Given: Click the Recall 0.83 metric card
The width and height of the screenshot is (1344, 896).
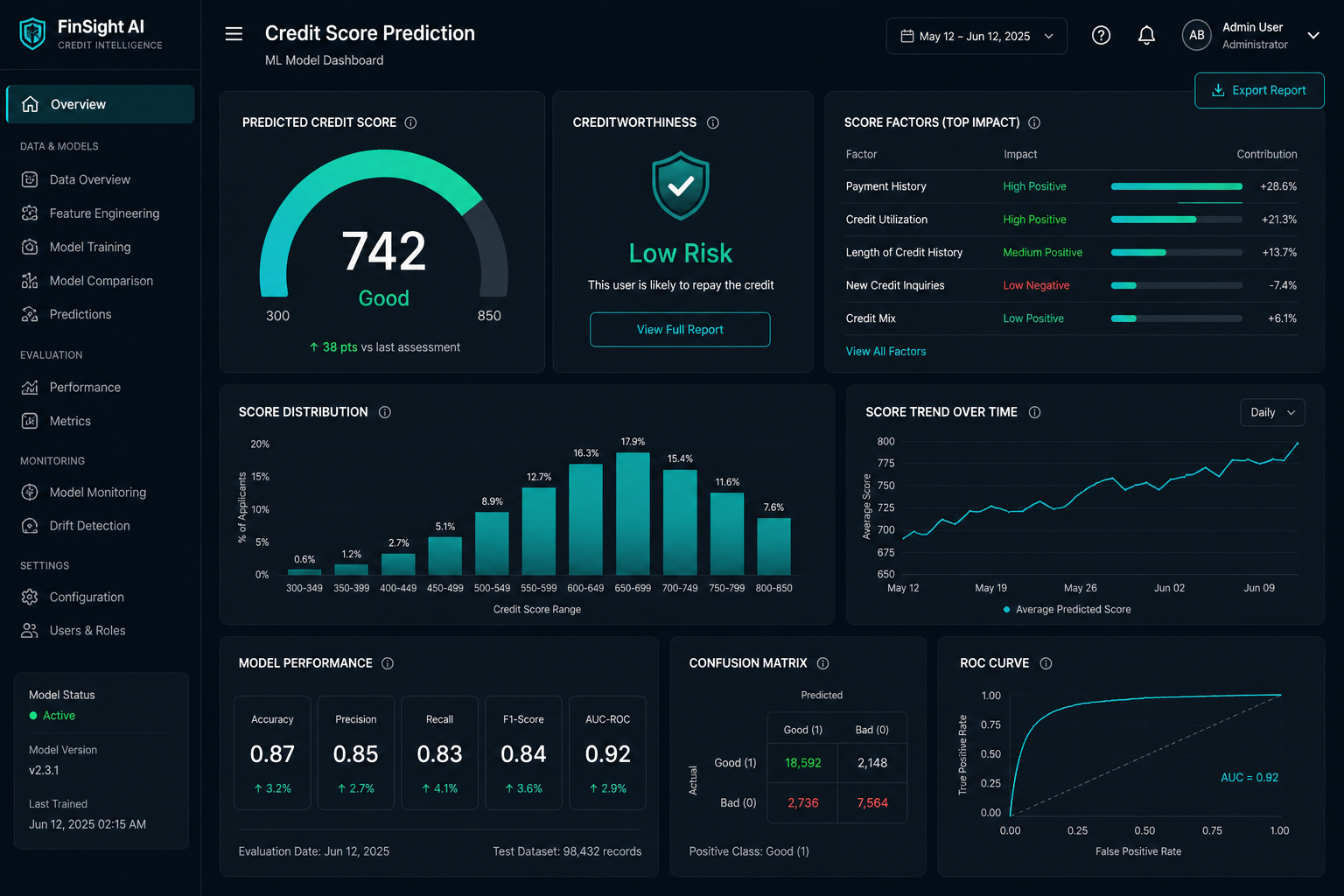Looking at the screenshot, I should (439, 752).
